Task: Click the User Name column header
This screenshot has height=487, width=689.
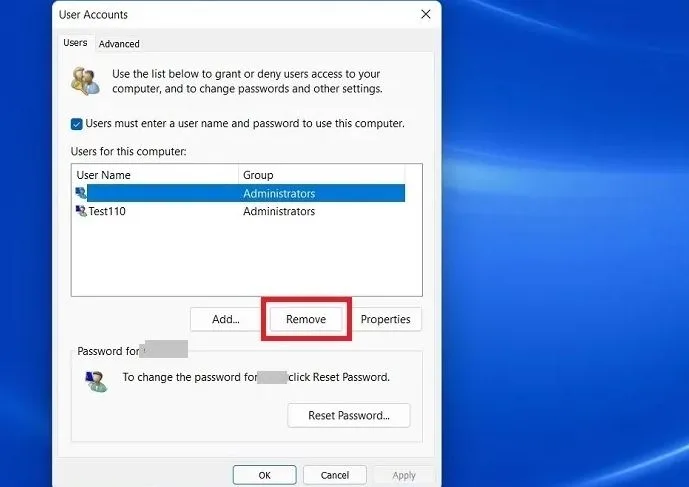Action: 155,175
